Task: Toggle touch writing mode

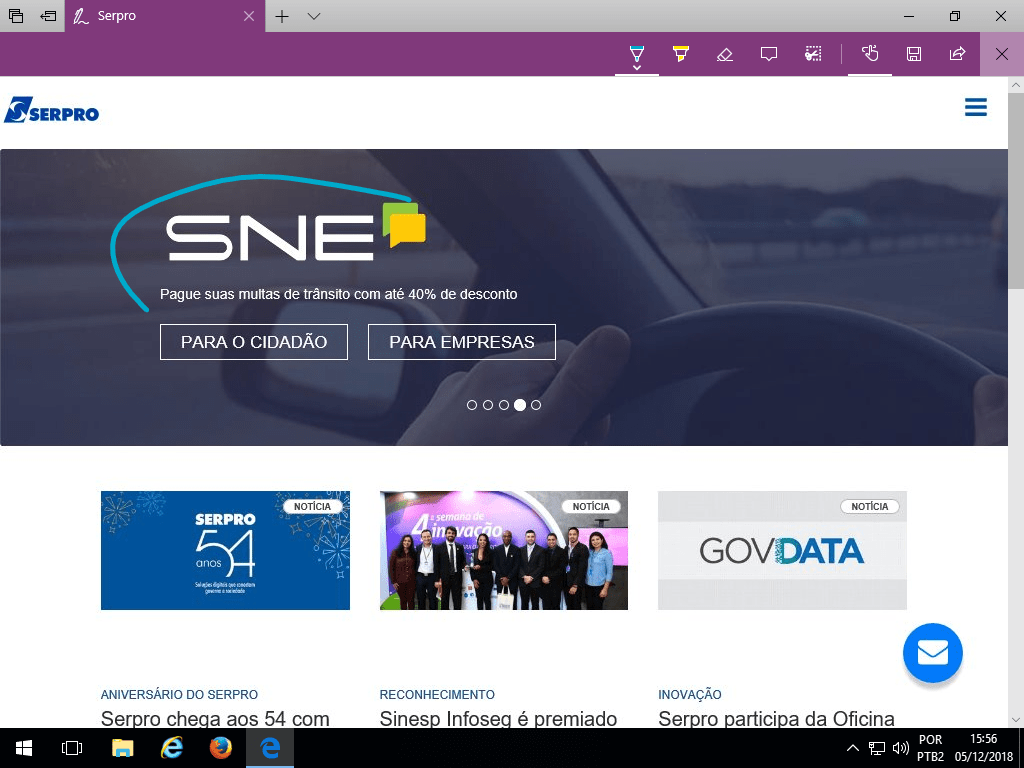Action: (x=870, y=54)
